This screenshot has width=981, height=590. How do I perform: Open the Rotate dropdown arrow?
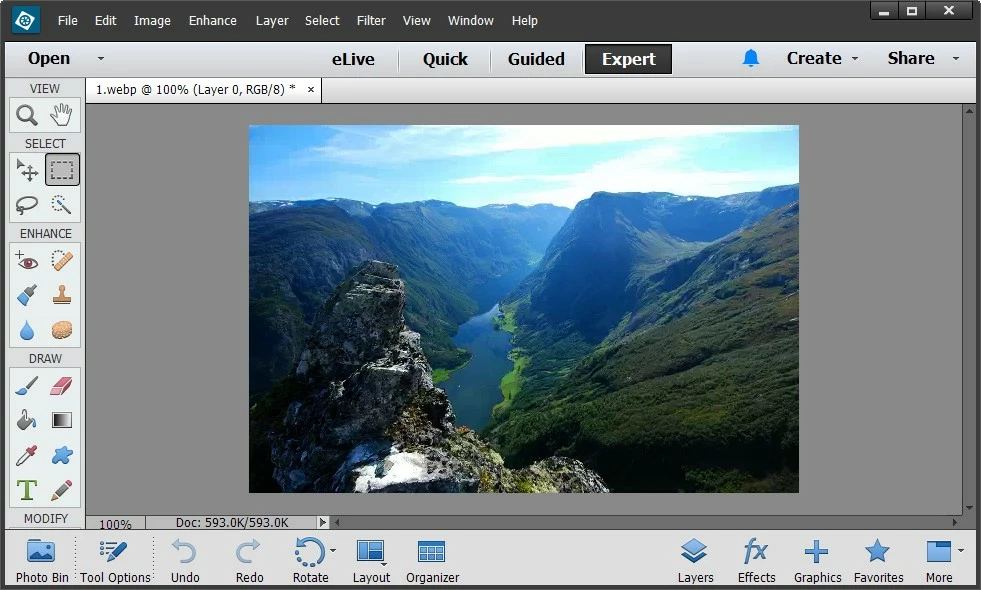click(333, 551)
